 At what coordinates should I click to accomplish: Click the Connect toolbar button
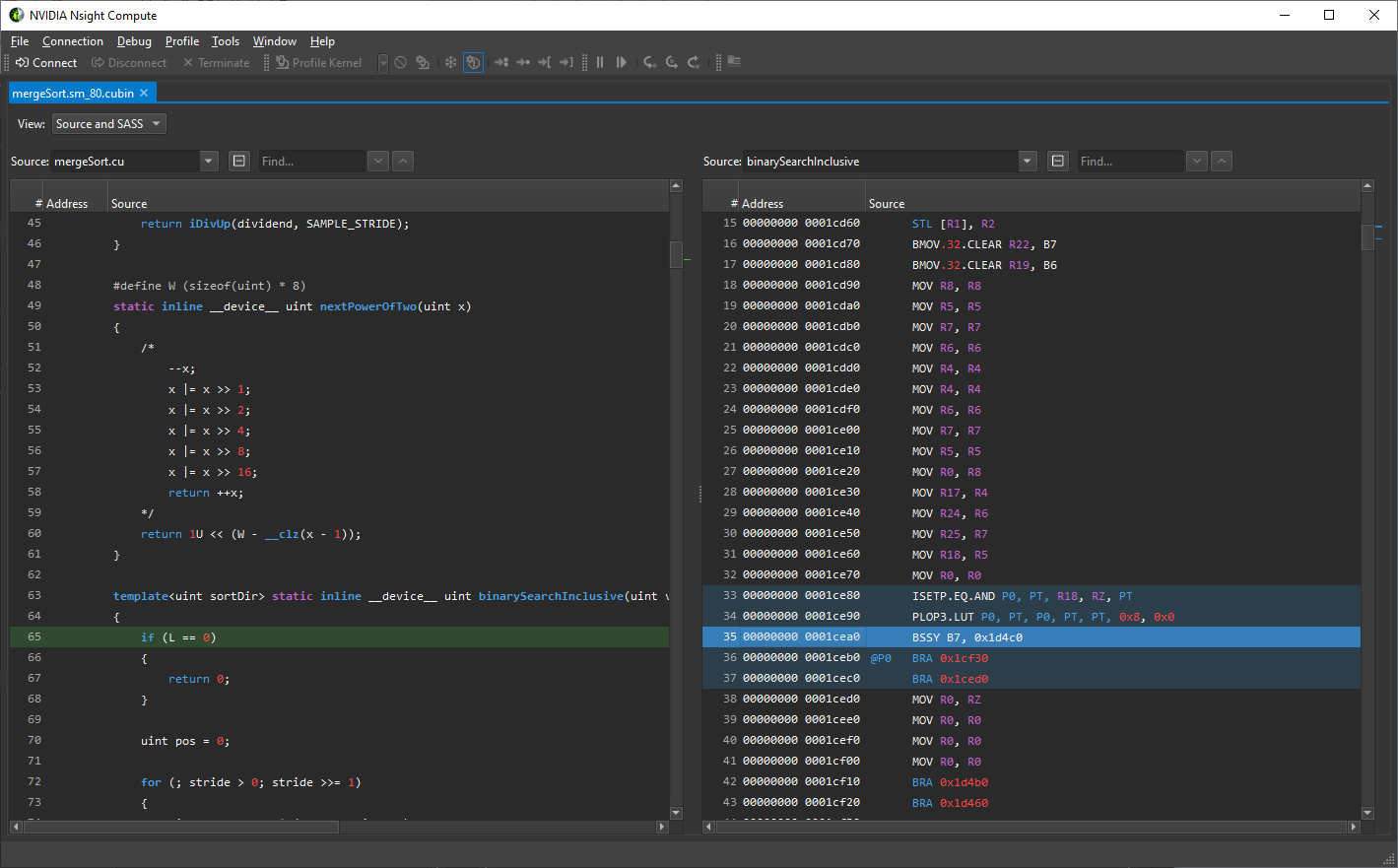click(46, 62)
